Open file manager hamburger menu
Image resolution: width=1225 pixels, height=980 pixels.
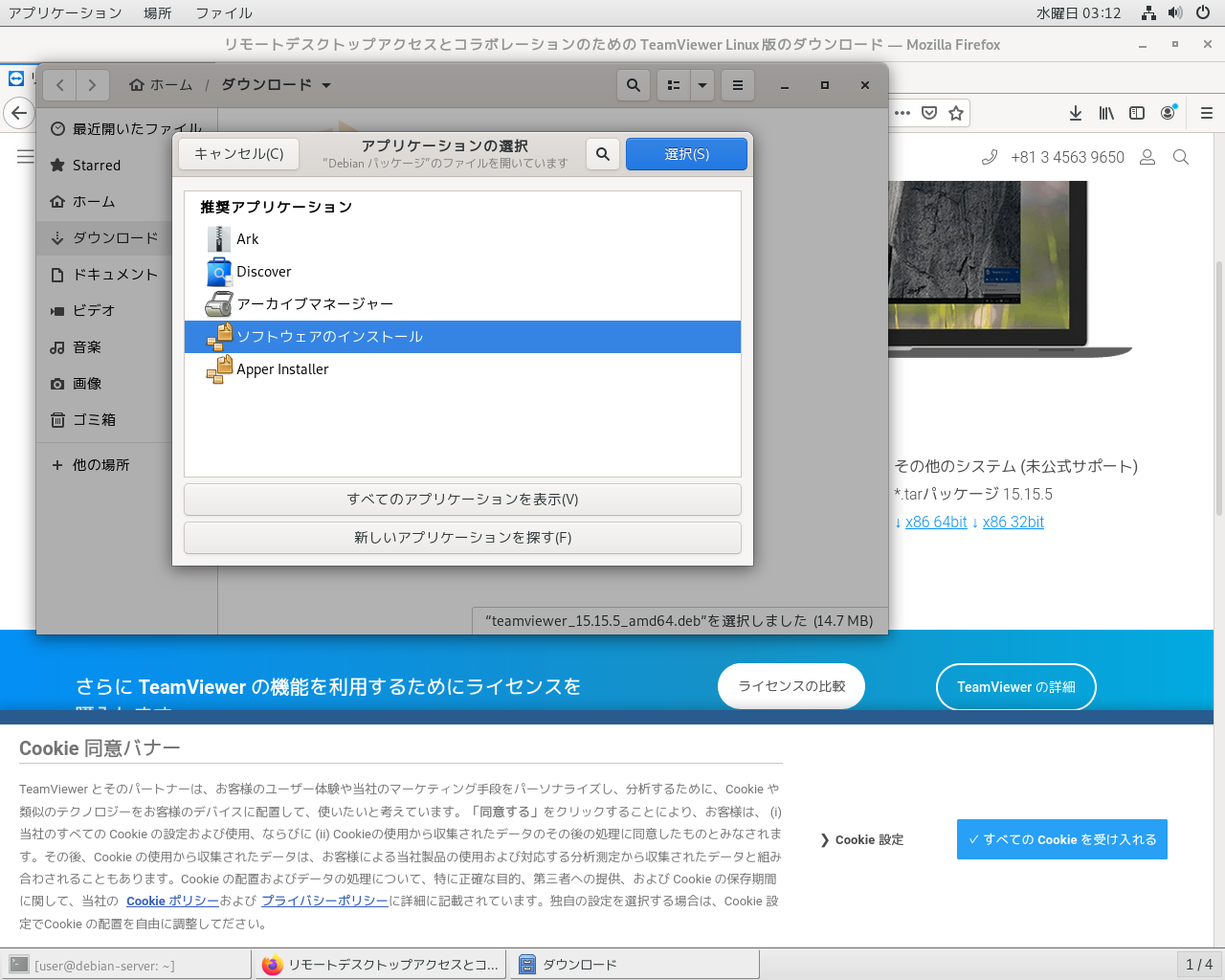(738, 85)
